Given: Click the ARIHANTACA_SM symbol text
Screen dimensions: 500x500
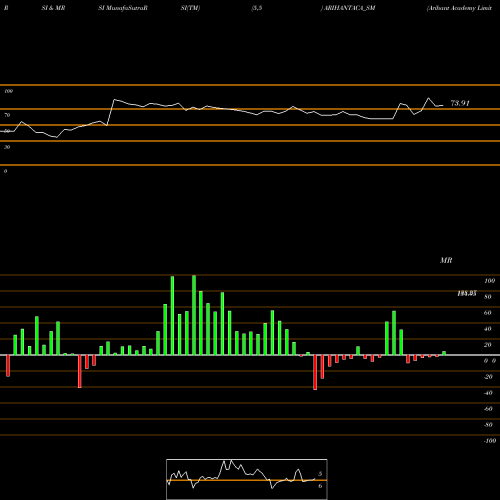Looking at the screenshot, I should pos(349,8).
